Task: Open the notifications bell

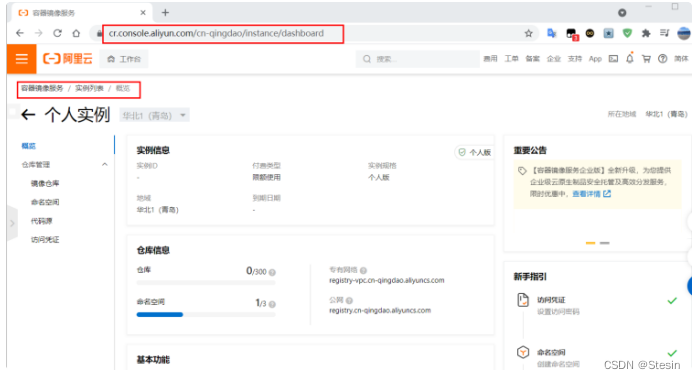Action: point(630,58)
